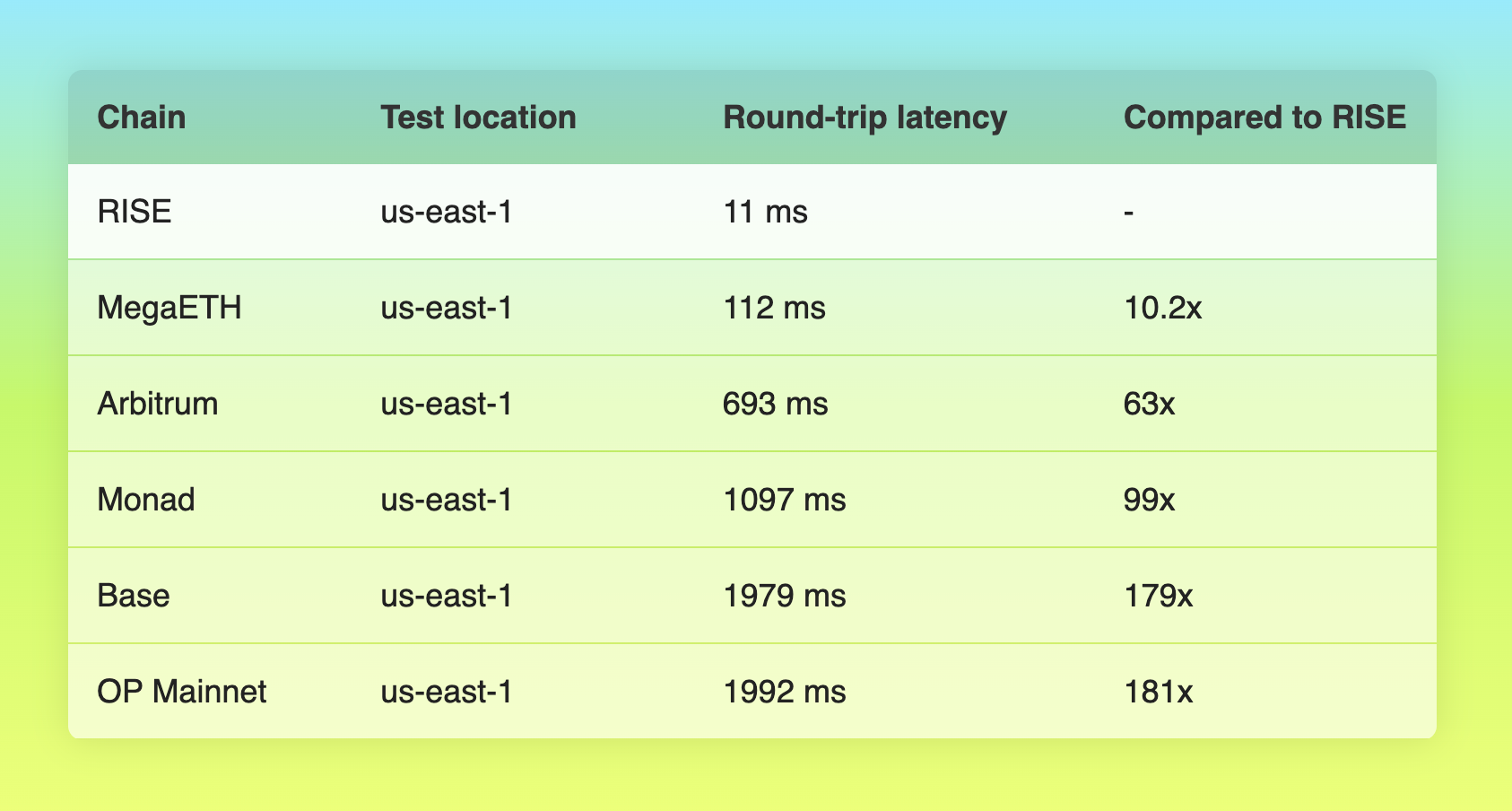The width and height of the screenshot is (1512, 811).
Task: Select the Monad chain cell
Action: [x=146, y=500]
